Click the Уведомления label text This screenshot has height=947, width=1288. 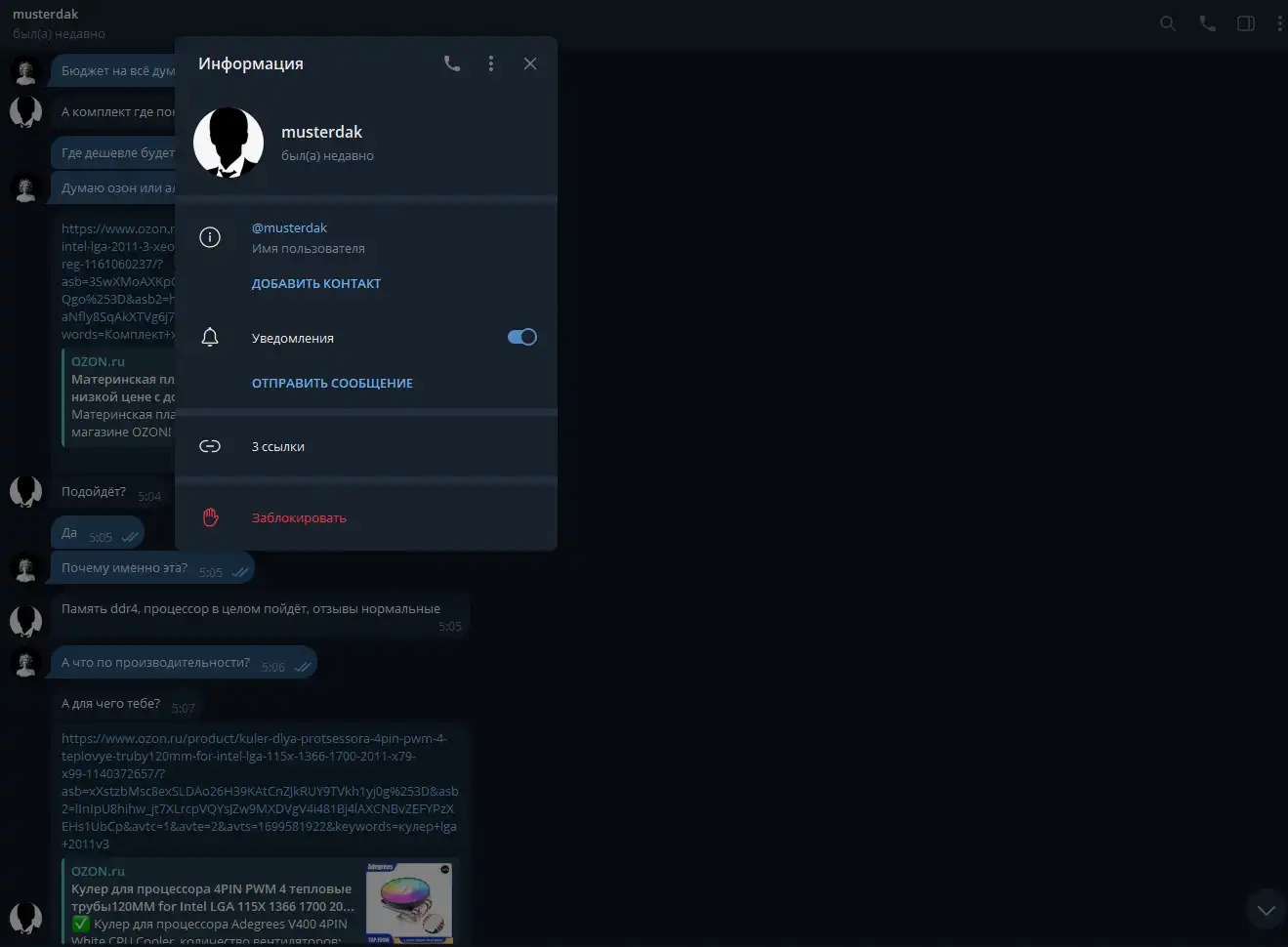coord(293,338)
